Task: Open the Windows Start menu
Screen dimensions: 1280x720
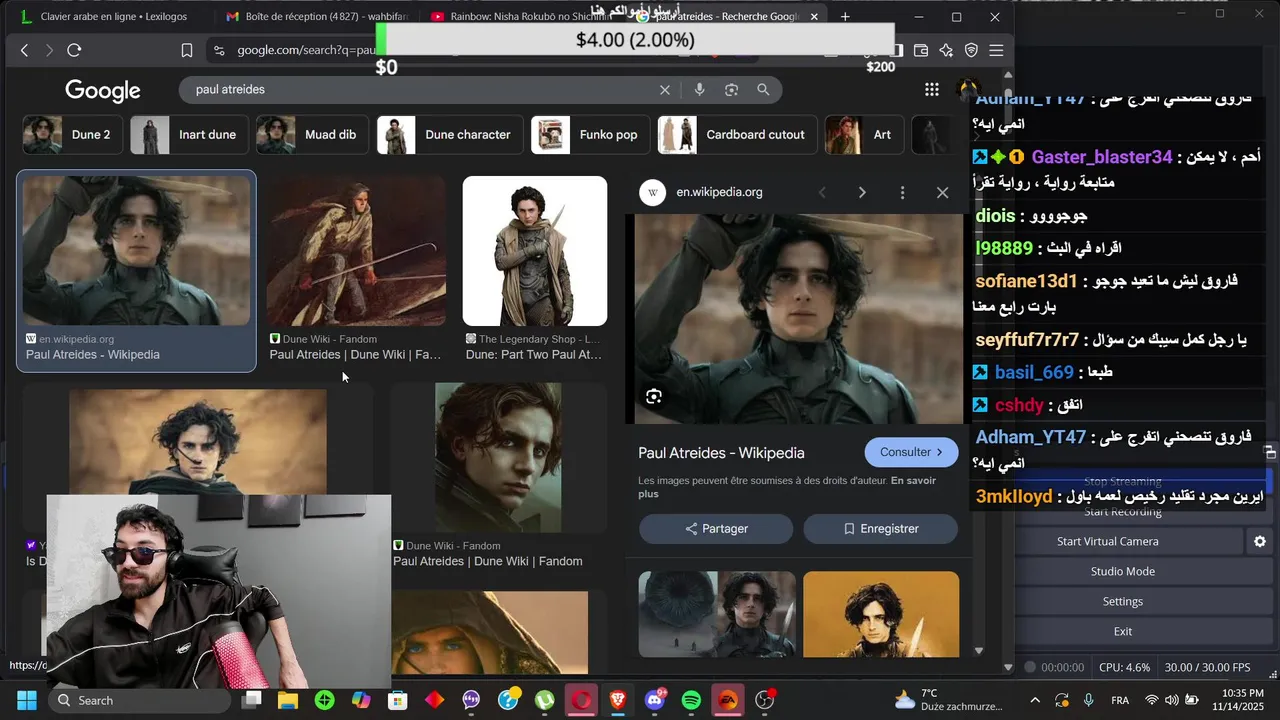Action: coord(27,700)
